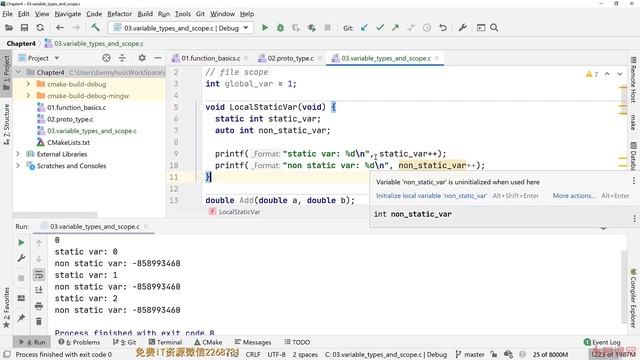This screenshot has height=360, width=640.
Task: Navigate back with left arrow icon
Action: point(60,28)
